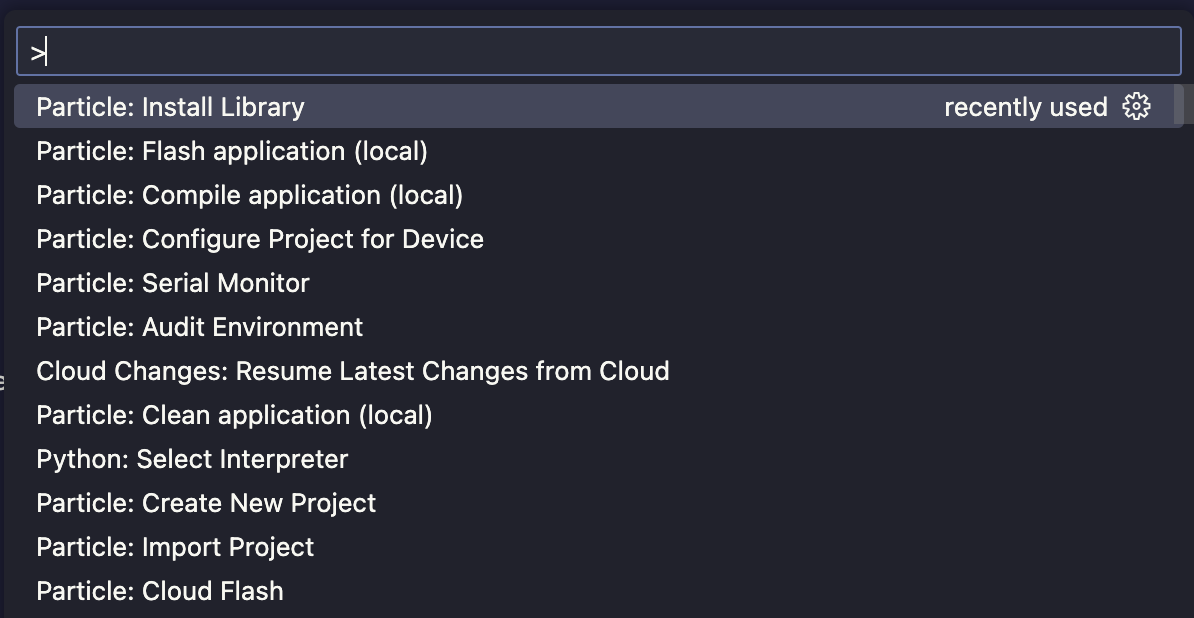This screenshot has height=618, width=1194.
Task: Choose Particle: Cloud Flash entry
Action: tap(160, 591)
